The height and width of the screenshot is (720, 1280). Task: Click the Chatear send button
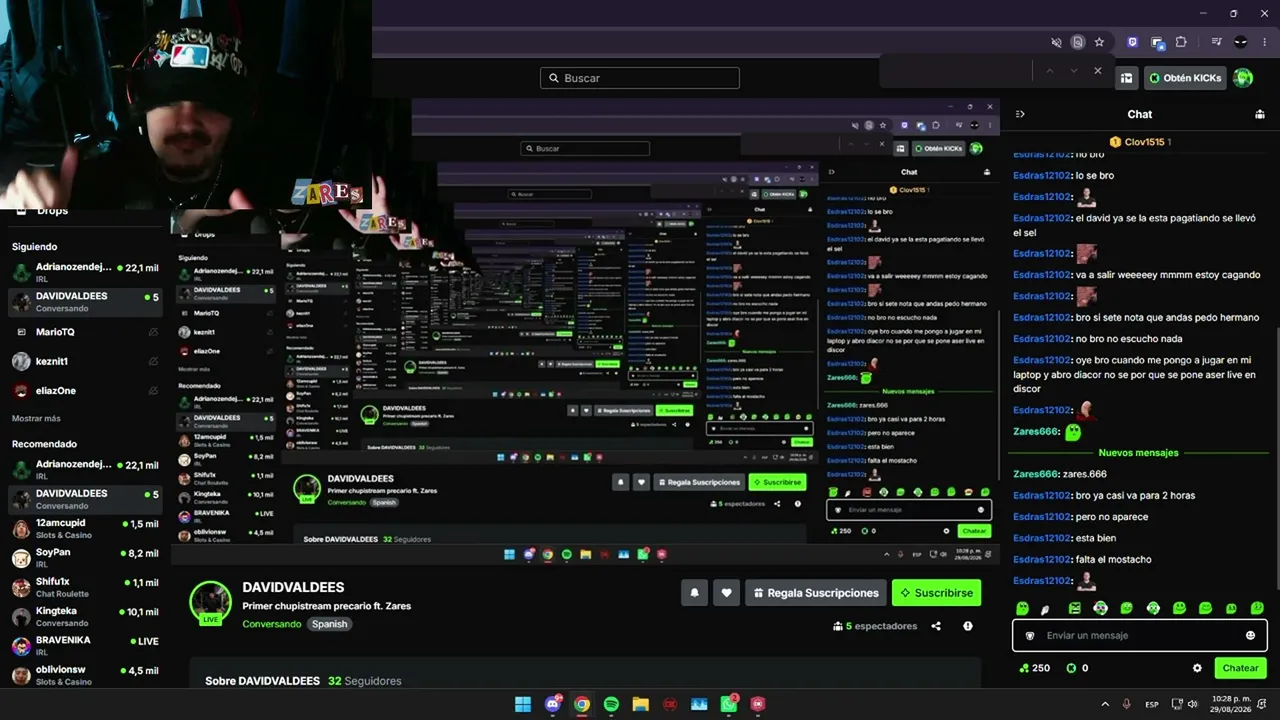pos(1240,668)
